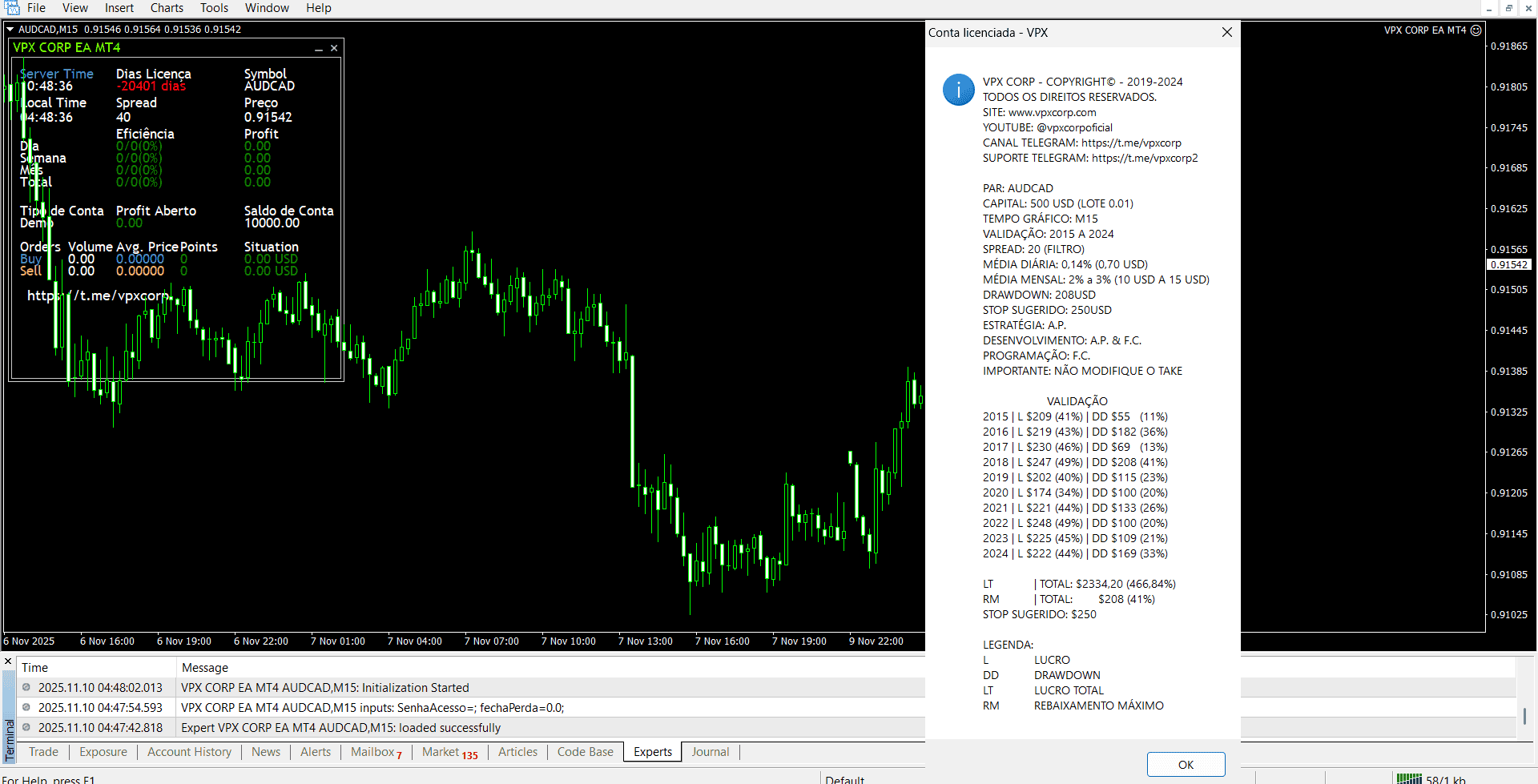Switch to the Account History tab
1538x784 pixels.
(189, 752)
